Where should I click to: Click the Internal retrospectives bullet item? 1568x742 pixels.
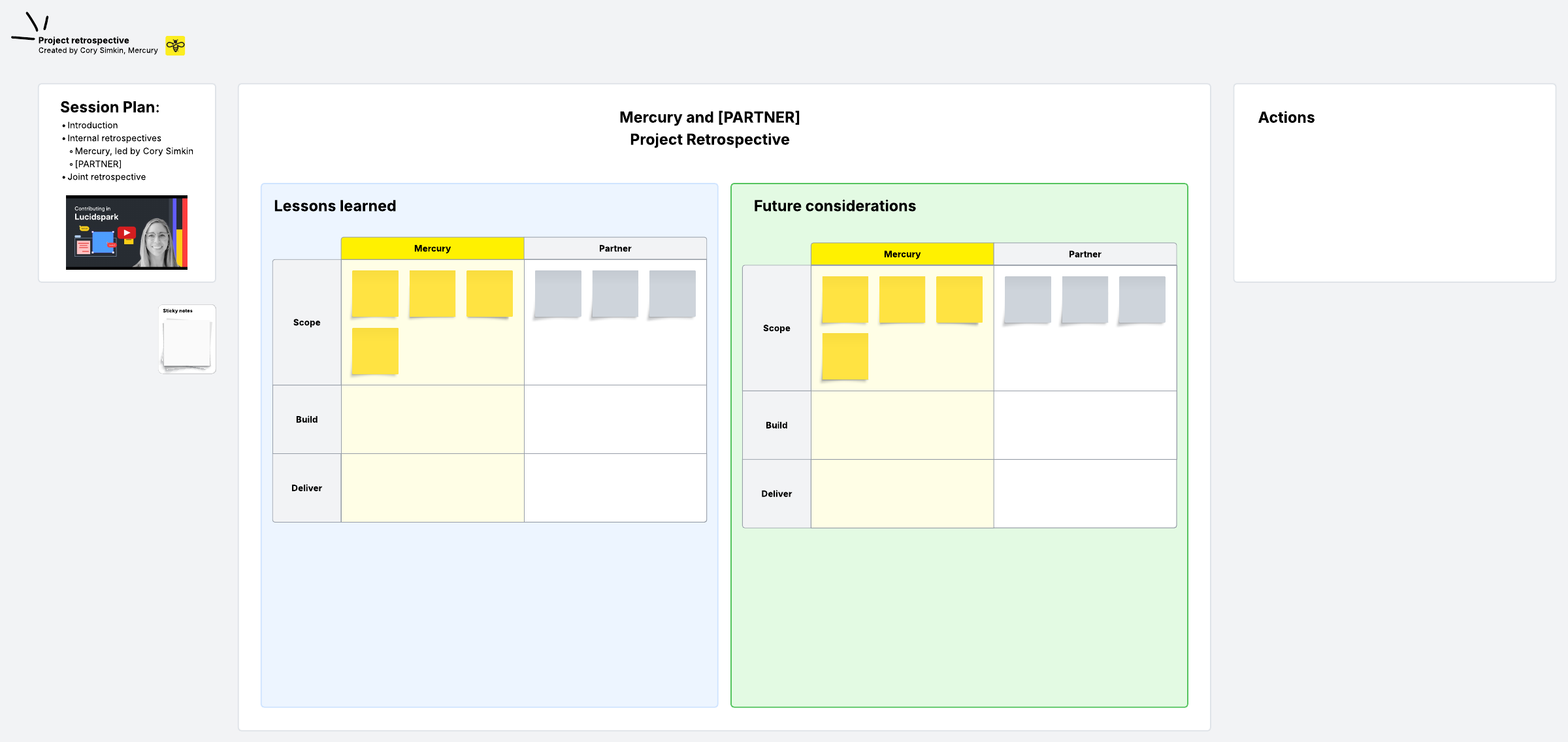(x=114, y=138)
